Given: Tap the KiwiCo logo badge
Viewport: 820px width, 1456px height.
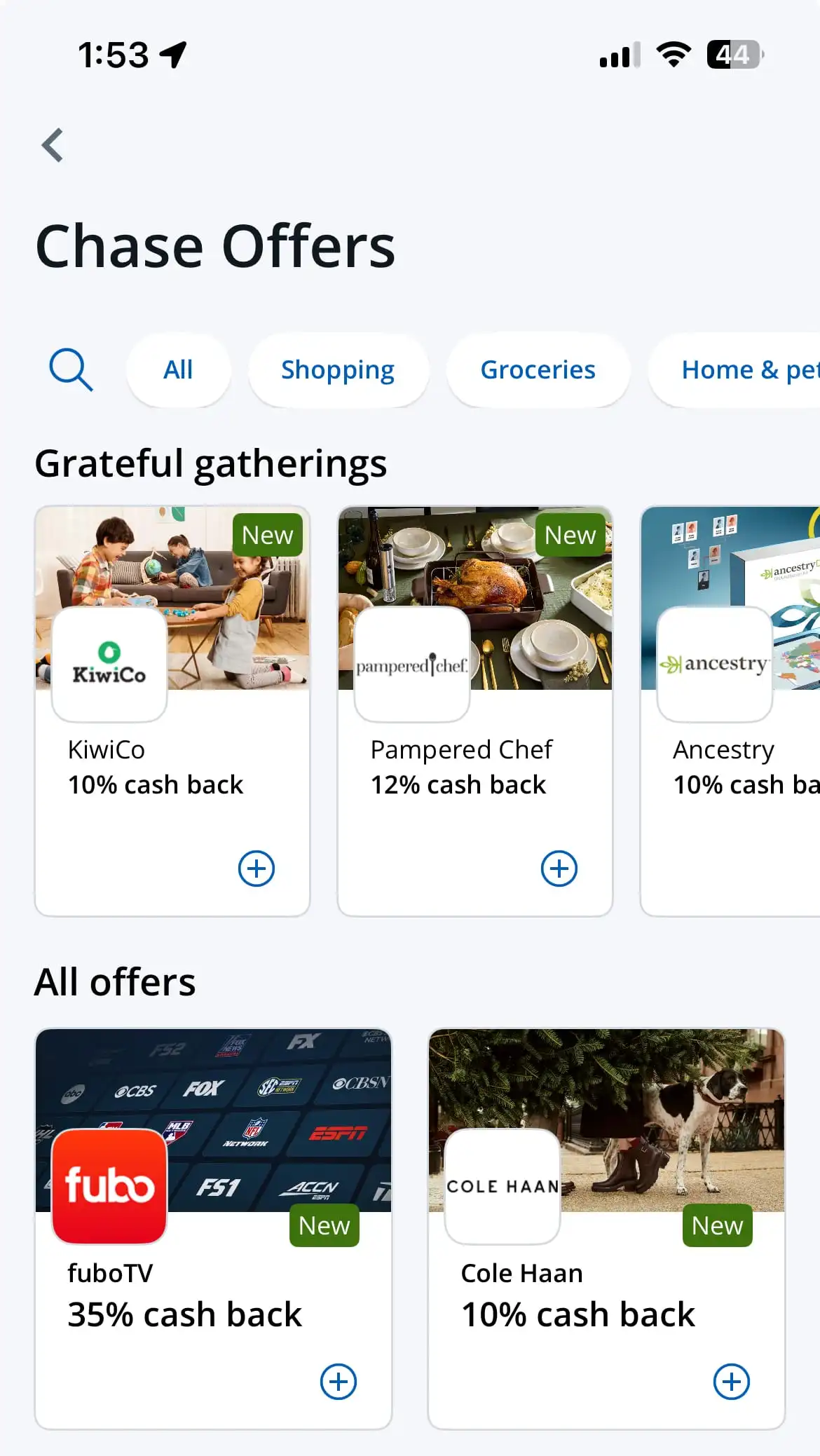Looking at the screenshot, I should pos(109,665).
